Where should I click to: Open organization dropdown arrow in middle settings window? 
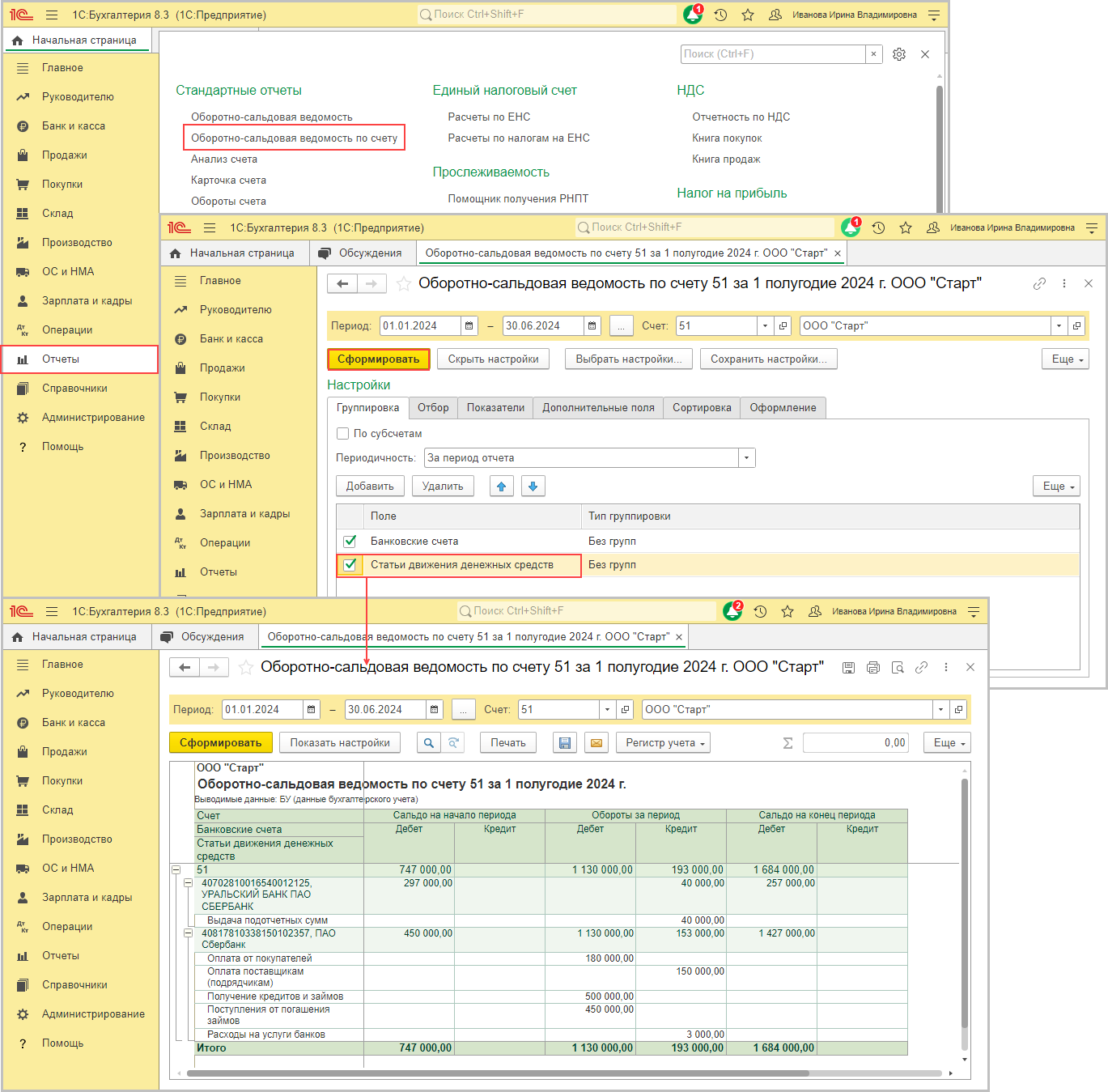click(1059, 325)
